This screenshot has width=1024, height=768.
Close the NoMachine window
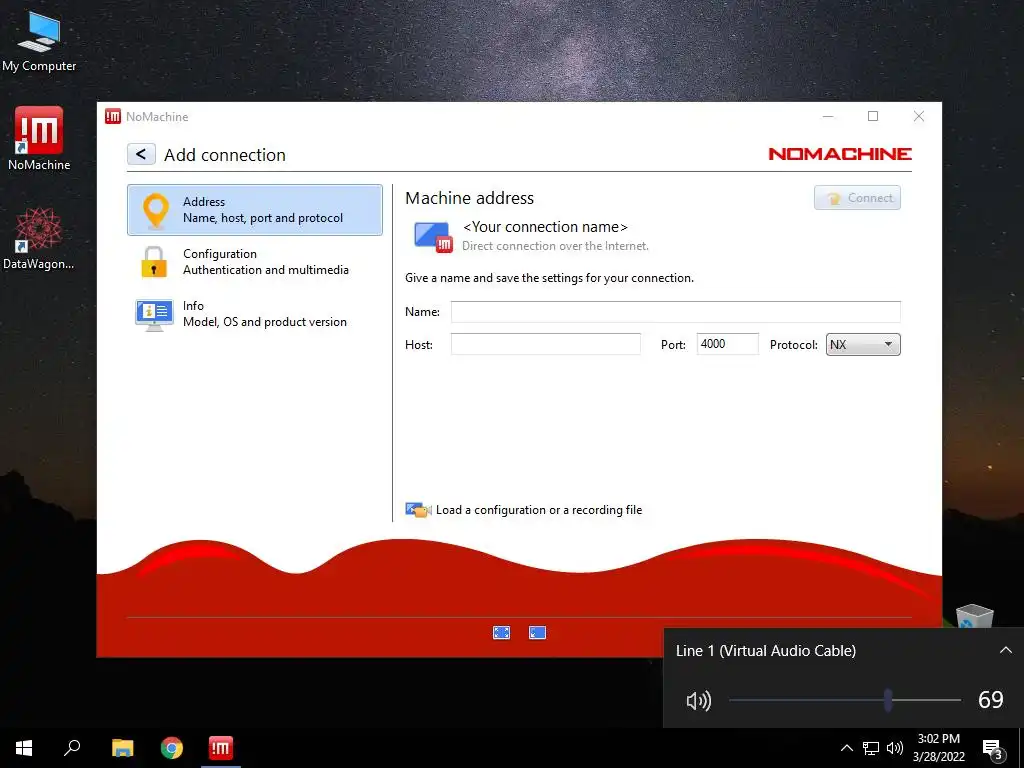[x=919, y=116]
